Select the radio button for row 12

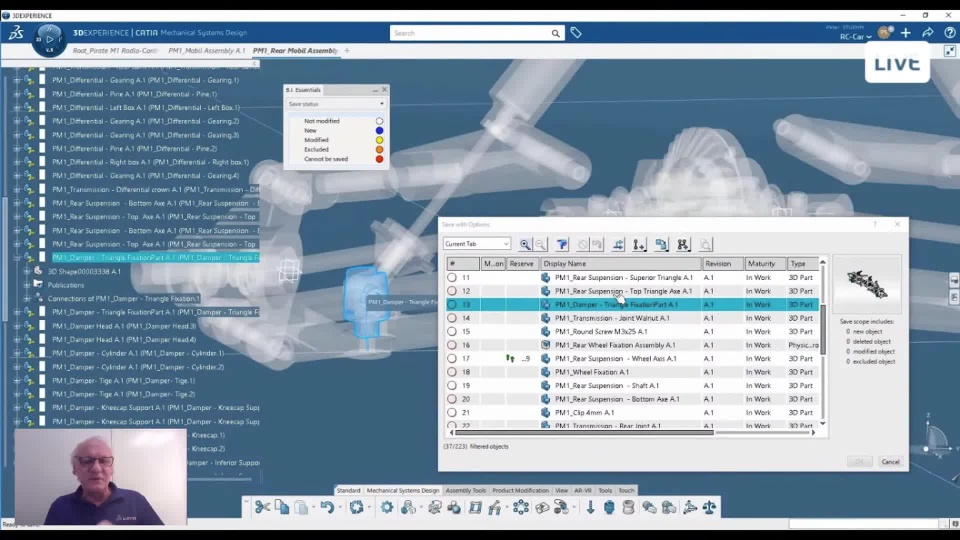(x=452, y=291)
